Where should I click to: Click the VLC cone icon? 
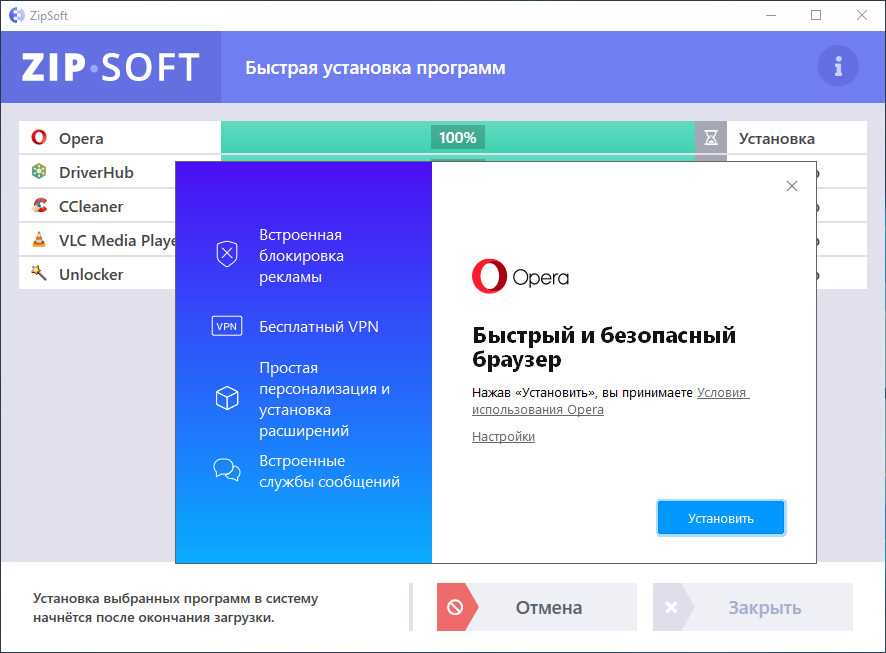39,240
